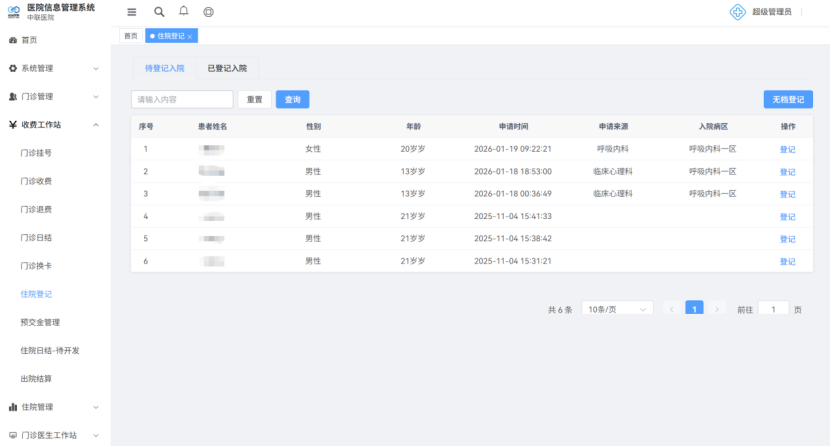
Task: Click the smiley face icon in header
Action: [x=208, y=12]
